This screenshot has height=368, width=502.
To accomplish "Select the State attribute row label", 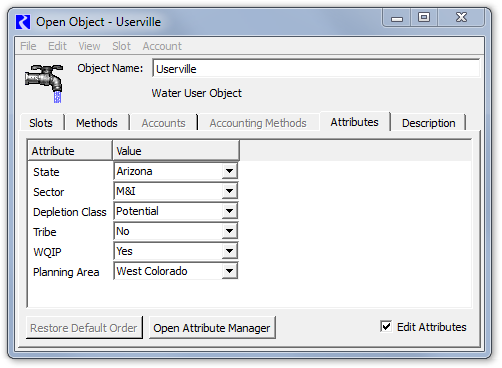I will [46, 172].
